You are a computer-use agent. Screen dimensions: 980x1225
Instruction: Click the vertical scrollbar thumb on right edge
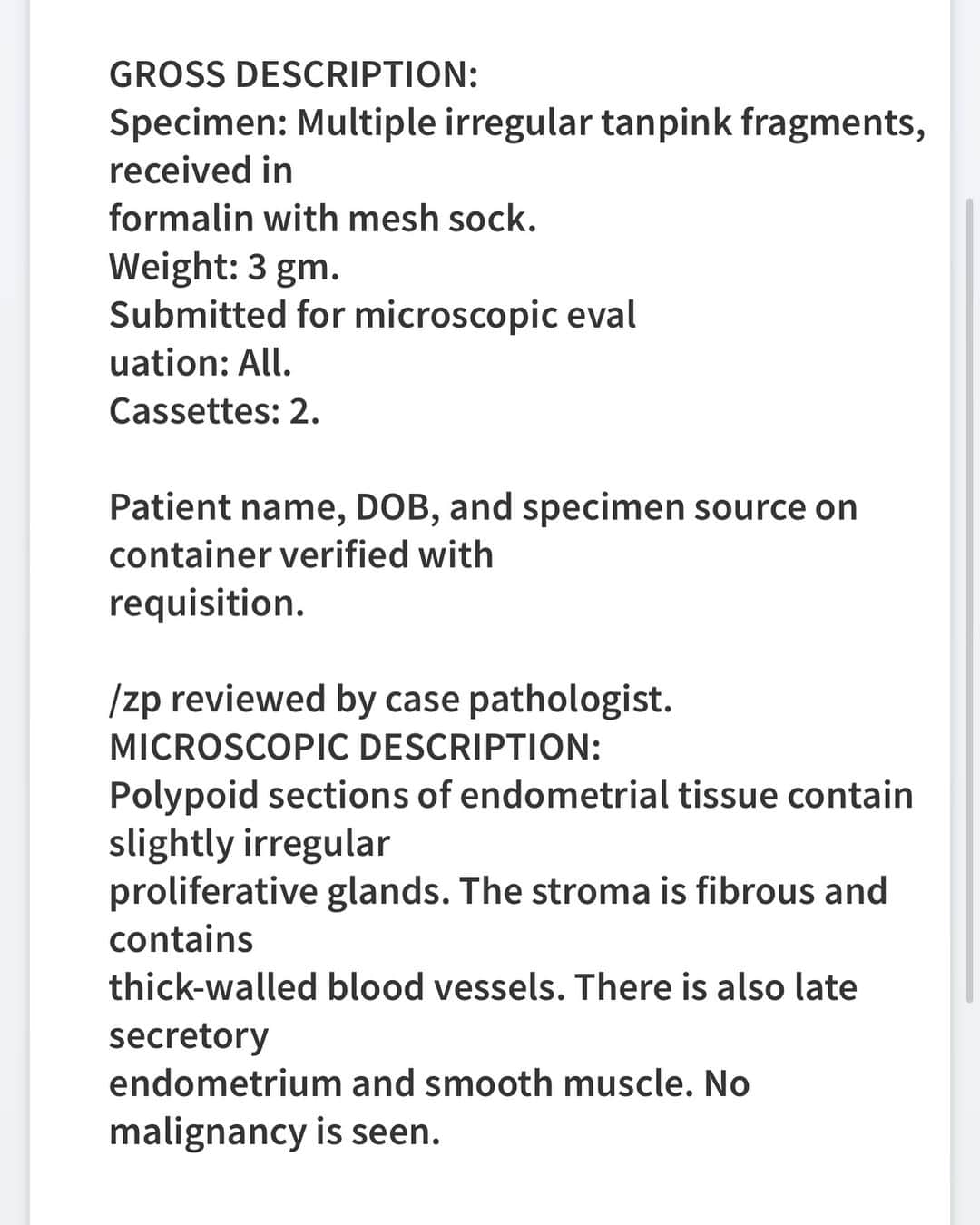pos(970,599)
